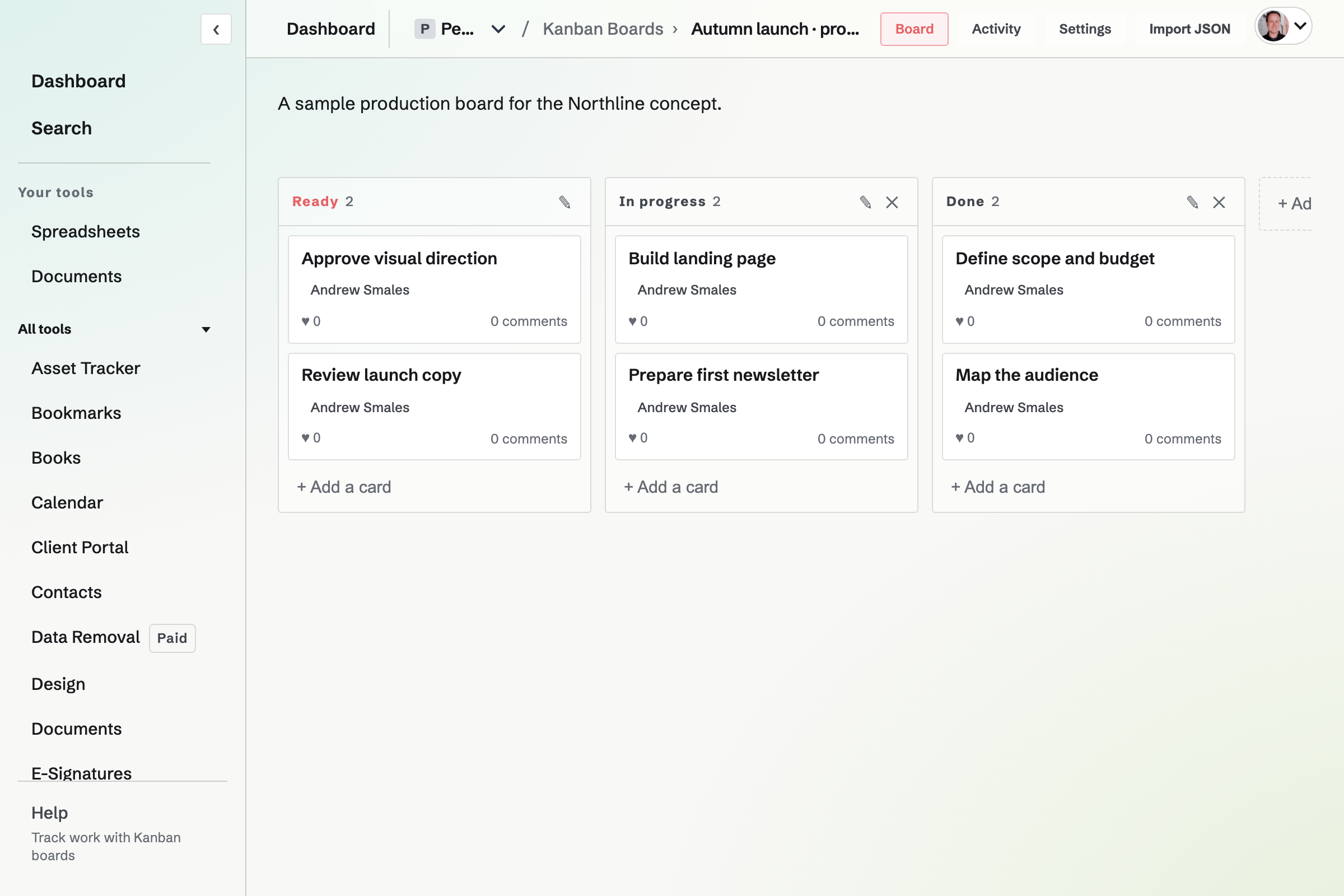Screen dimensions: 1344x896
Task: Like the Map the audience card
Action: 964,438
